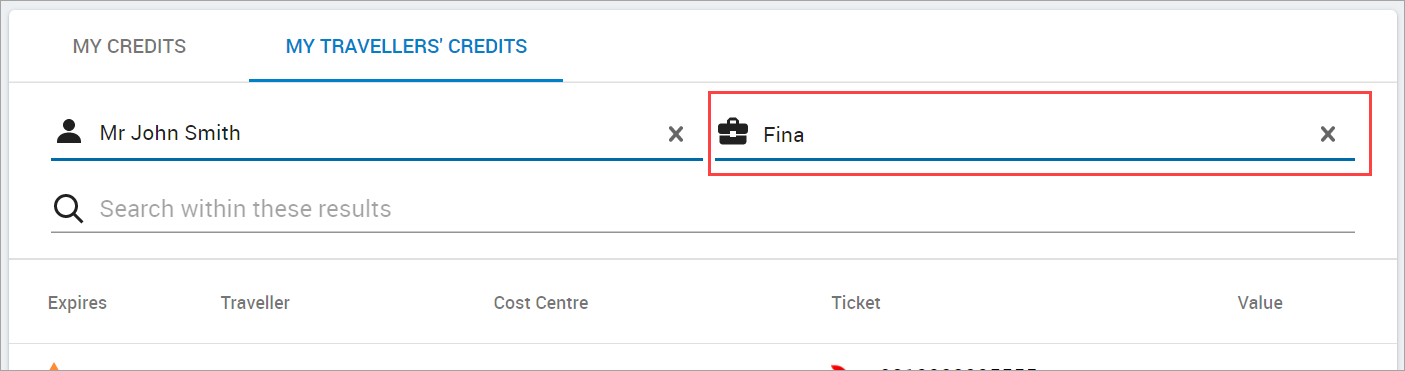Switch to the My Credits tab
Viewport: 1405px width, 371px height.
(x=129, y=47)
